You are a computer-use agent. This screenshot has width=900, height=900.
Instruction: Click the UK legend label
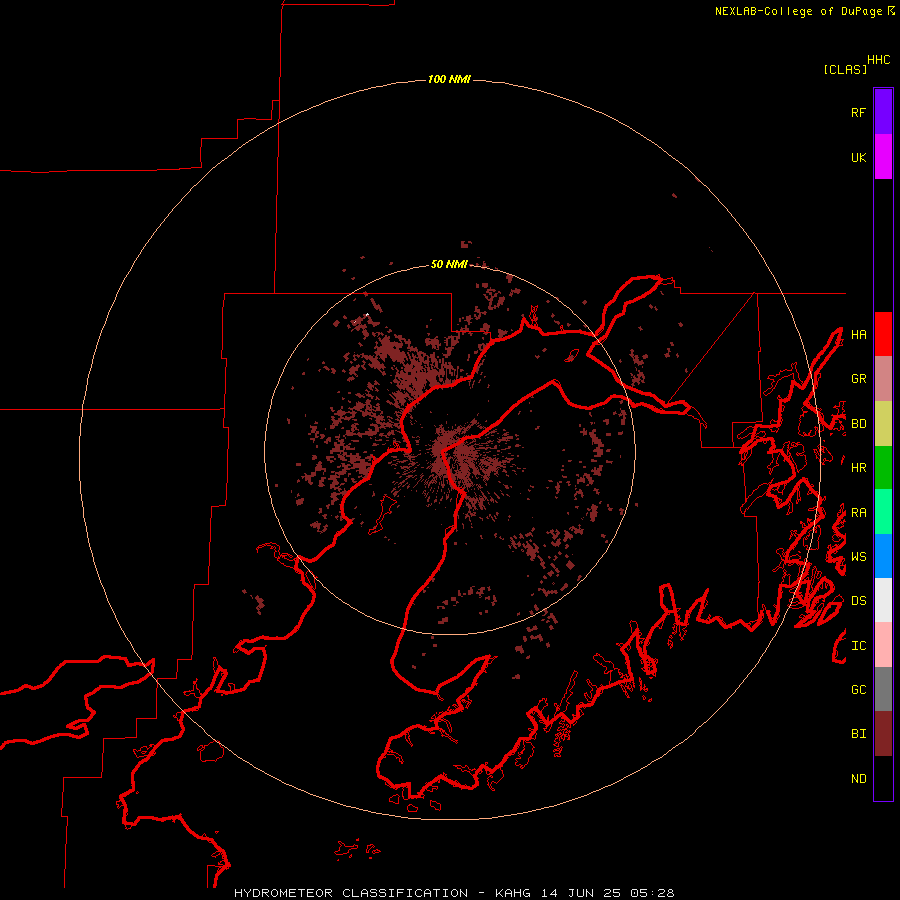[858, 157]
